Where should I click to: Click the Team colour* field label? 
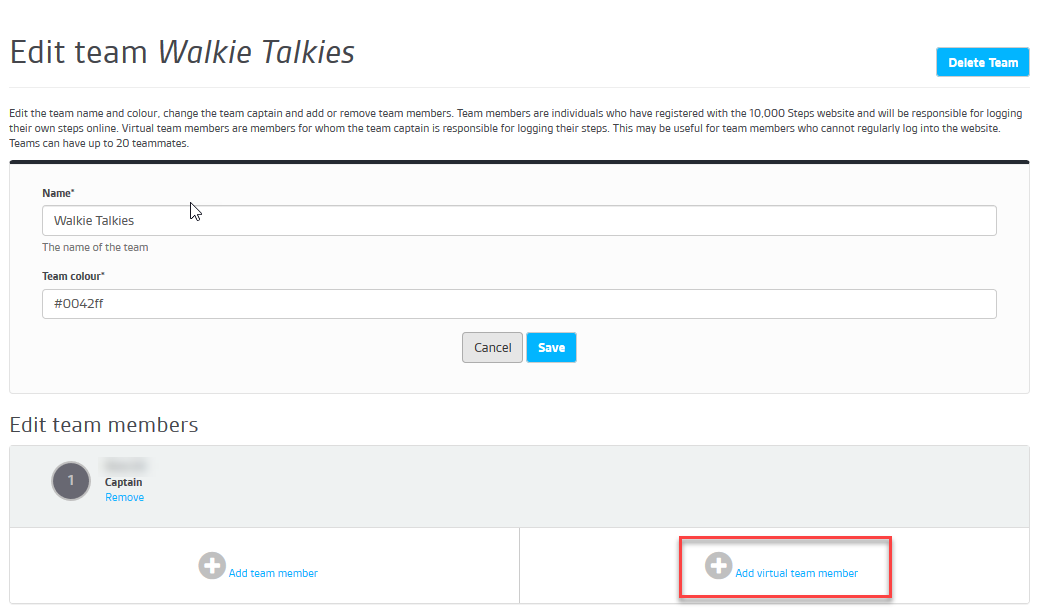point(75,276)
